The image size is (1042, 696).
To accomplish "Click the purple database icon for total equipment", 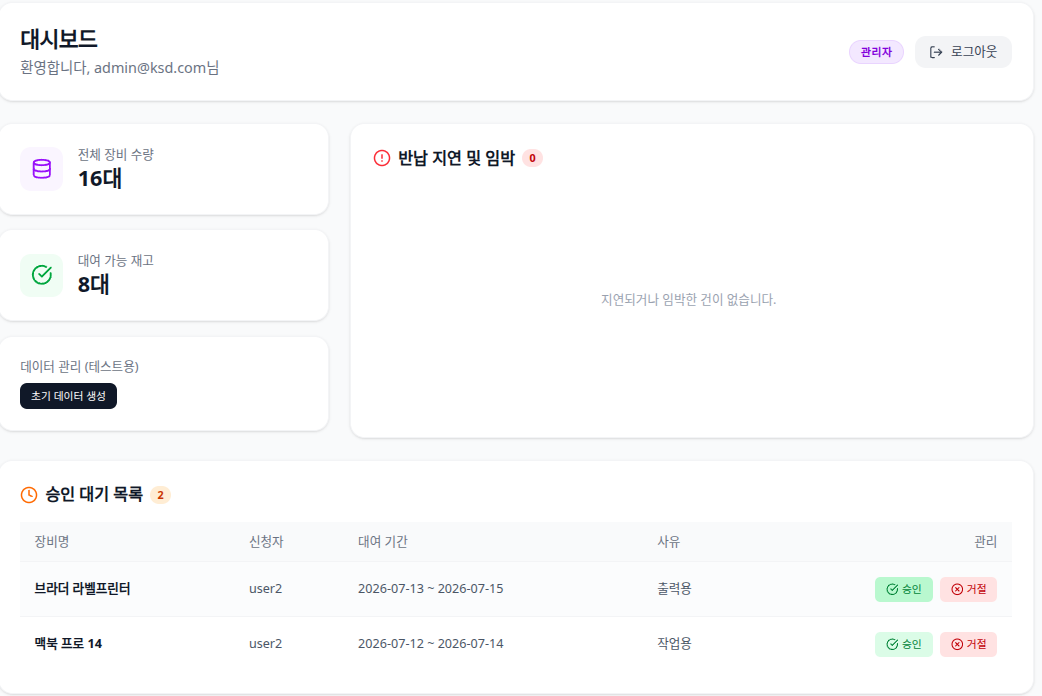I will [x=42, y=169].
